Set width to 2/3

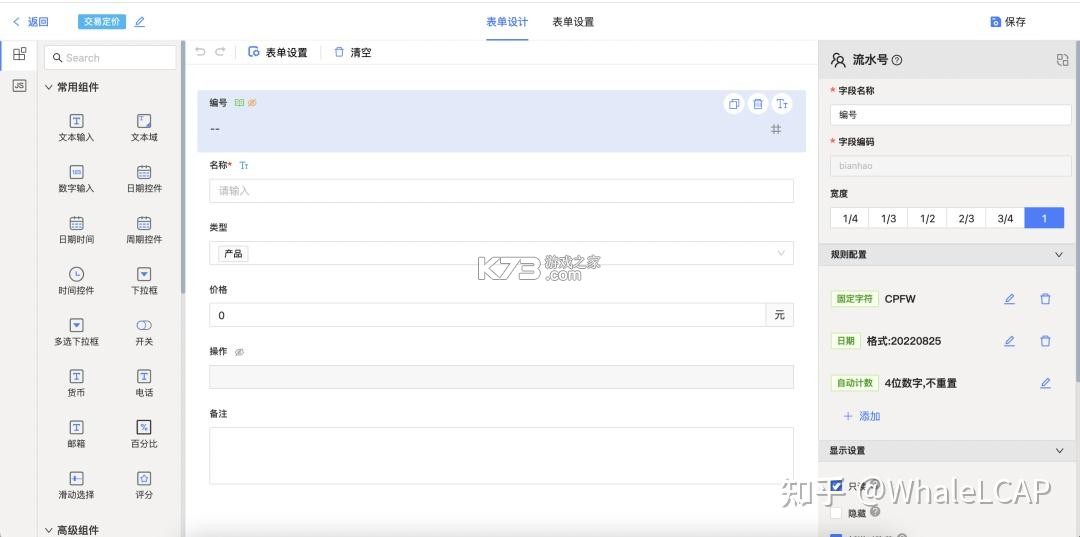click(966, 218)
